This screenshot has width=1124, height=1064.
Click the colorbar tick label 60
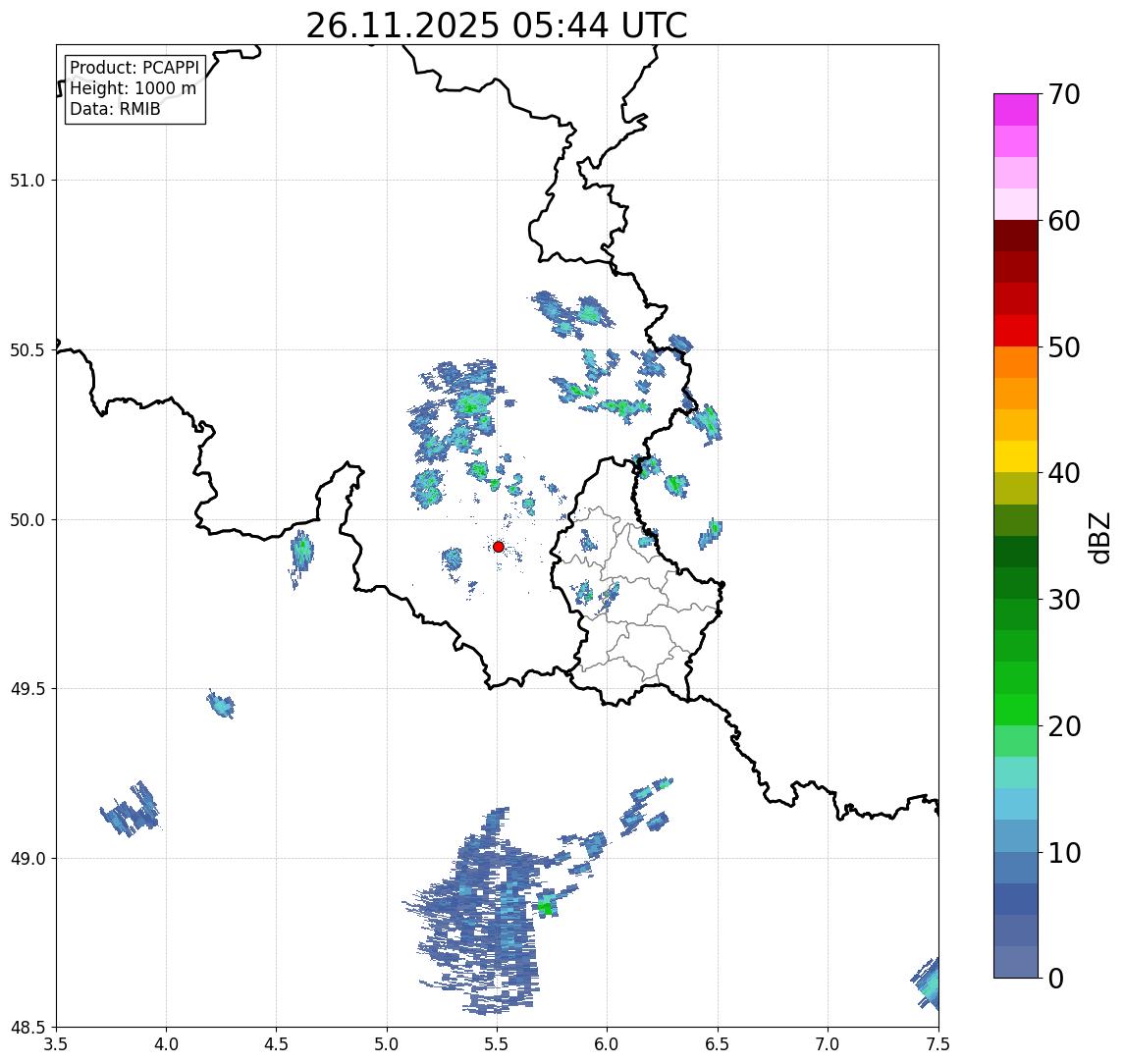click(x=1064, y=221)
